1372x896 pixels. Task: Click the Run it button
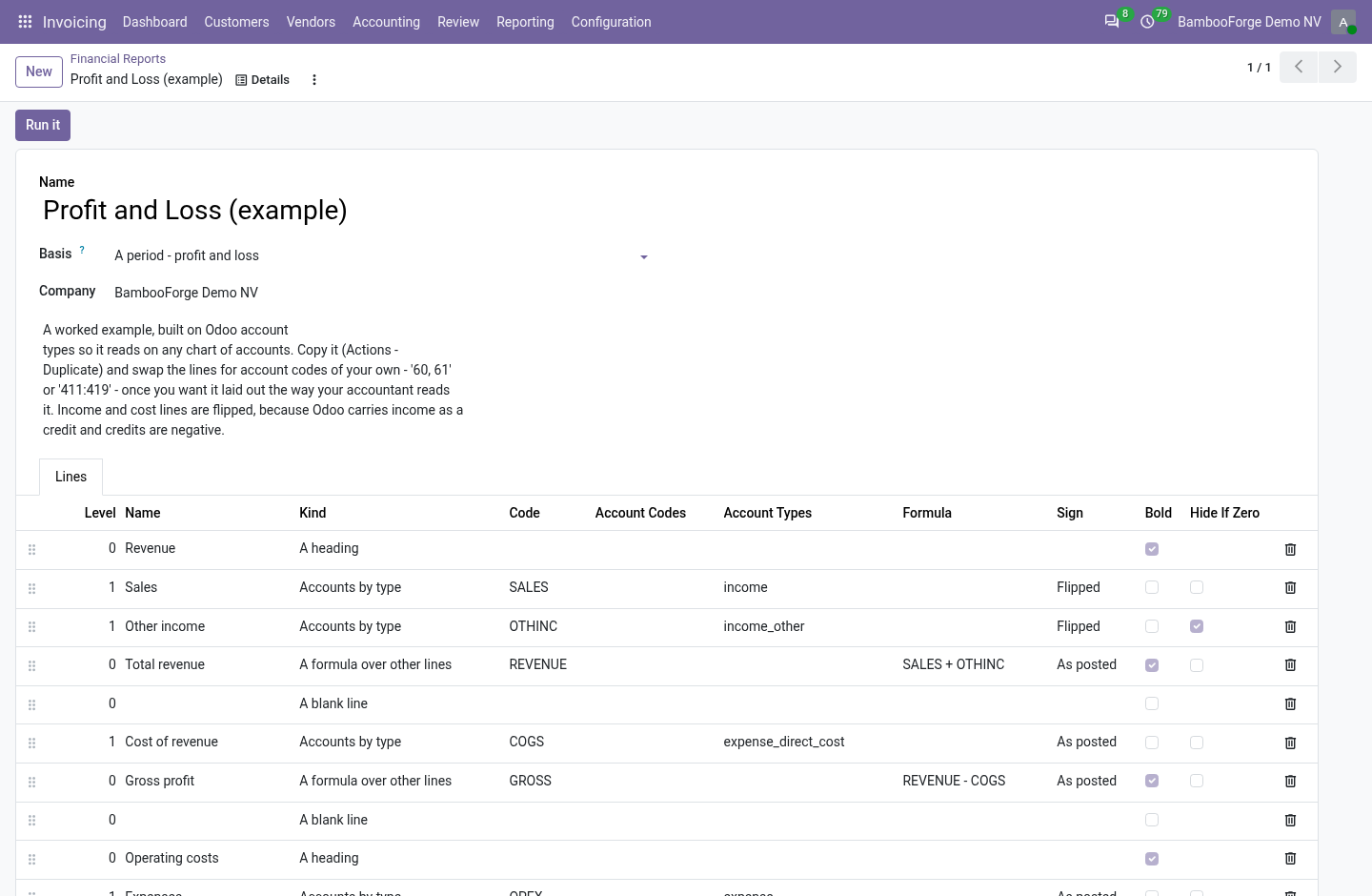(43, 125)
